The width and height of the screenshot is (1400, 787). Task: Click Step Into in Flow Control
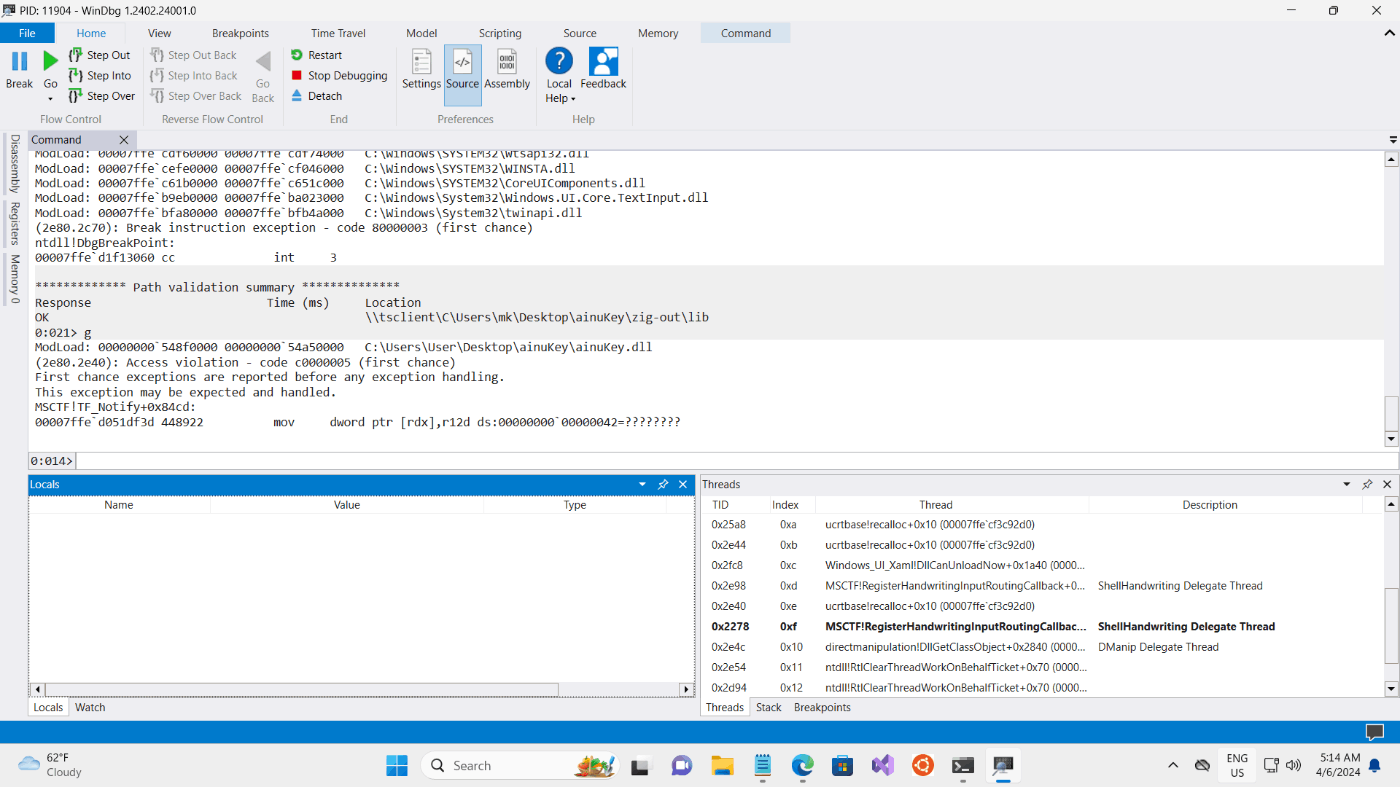coord(100,75)
